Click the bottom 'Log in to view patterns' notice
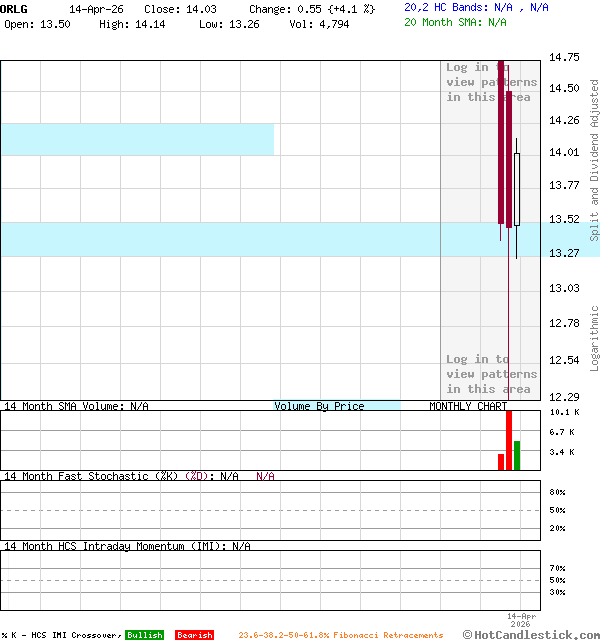 (489, 374)
